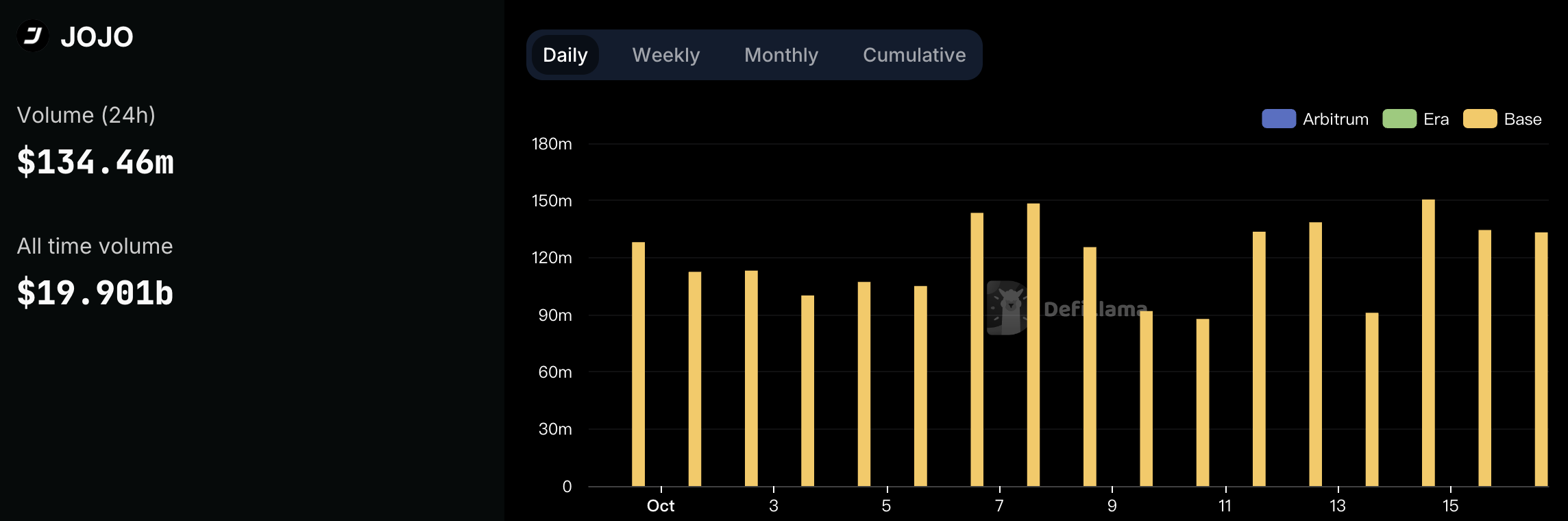Click the 7 date axis label
This screenshot has width=1568, height=521.
(x=999, y=506)
